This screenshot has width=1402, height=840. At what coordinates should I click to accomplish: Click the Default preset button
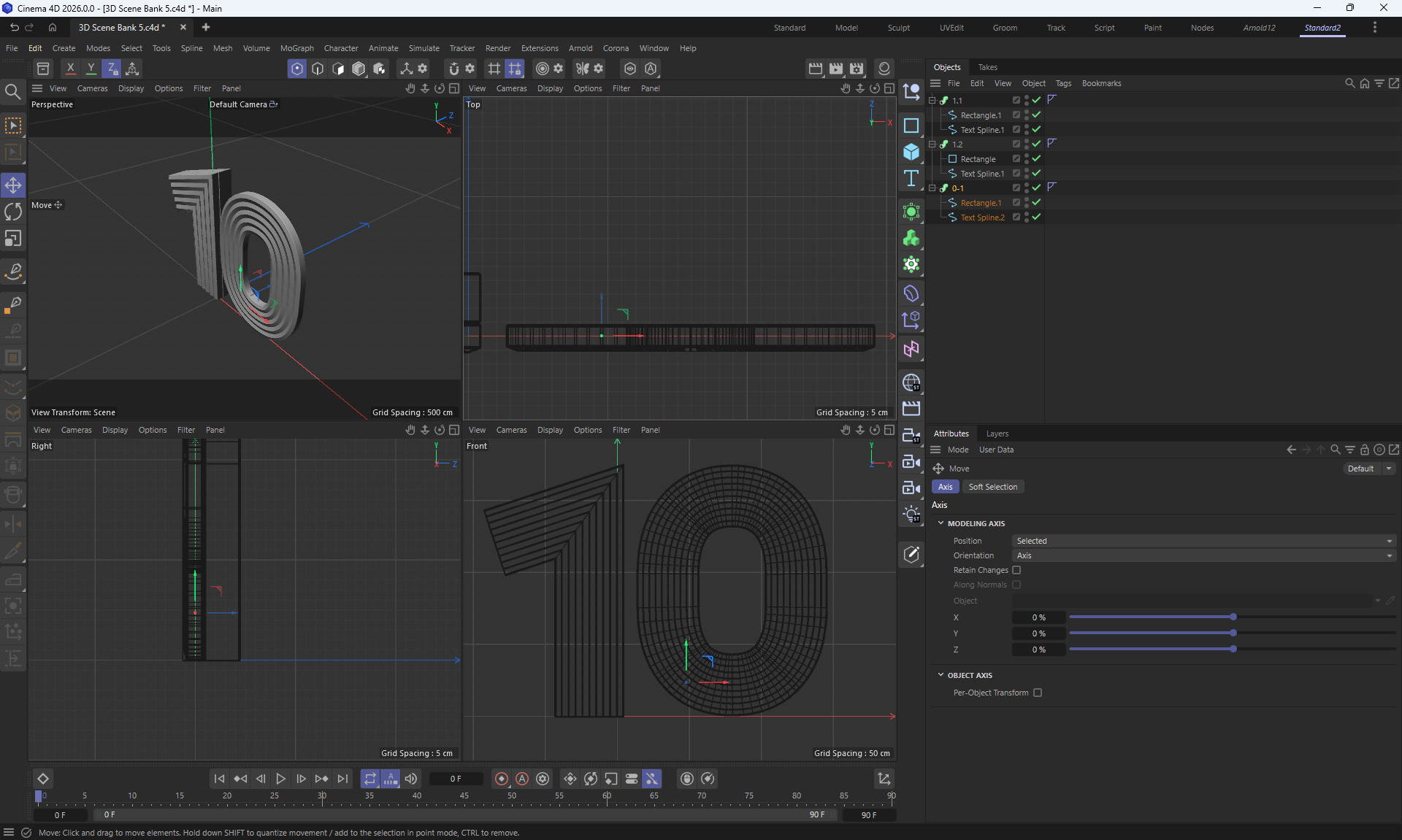[x=1360, y=469]
